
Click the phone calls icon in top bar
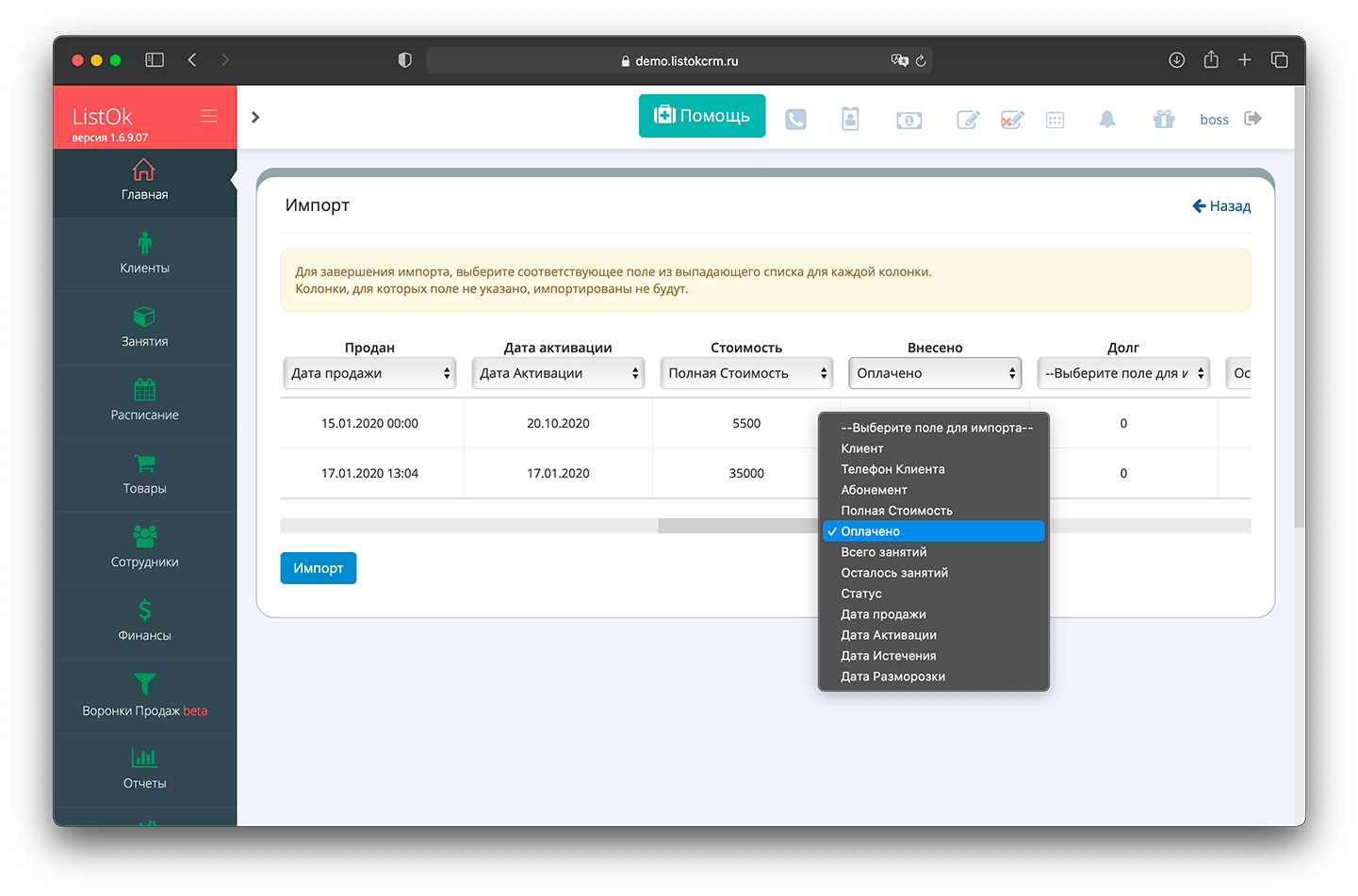796,119
